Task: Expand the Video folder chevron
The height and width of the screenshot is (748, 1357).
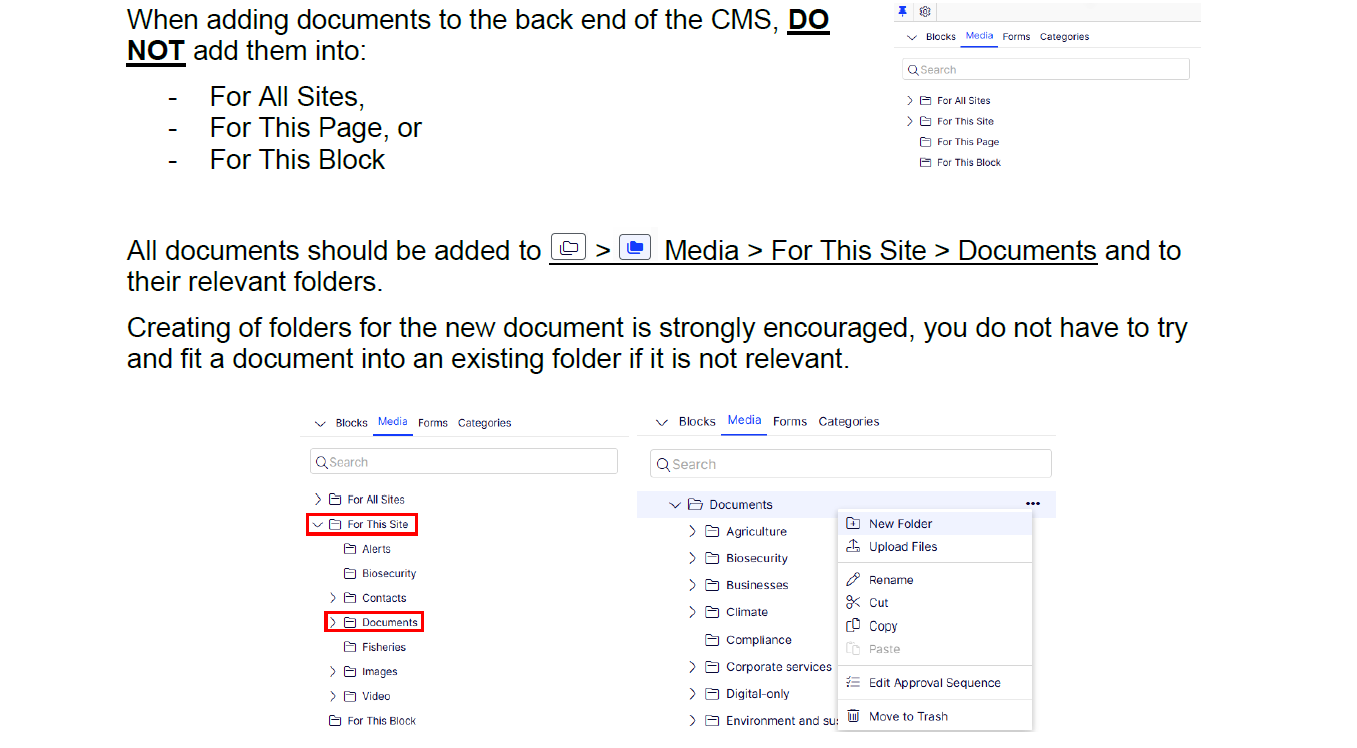Action: [333, 696]
